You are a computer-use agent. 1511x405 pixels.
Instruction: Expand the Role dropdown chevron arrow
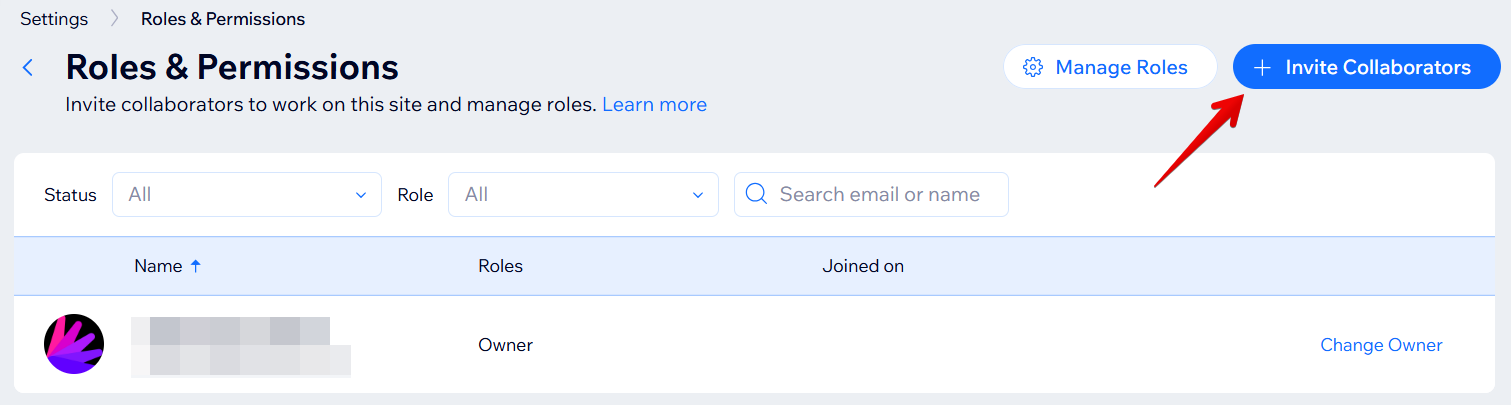[x=698, y=195]
